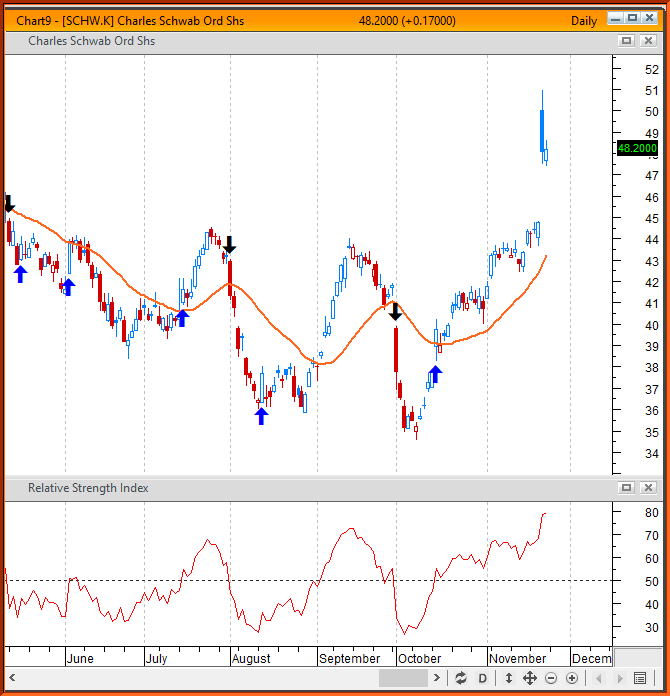Click the tall blue November gap-up candle

point(542,127)
